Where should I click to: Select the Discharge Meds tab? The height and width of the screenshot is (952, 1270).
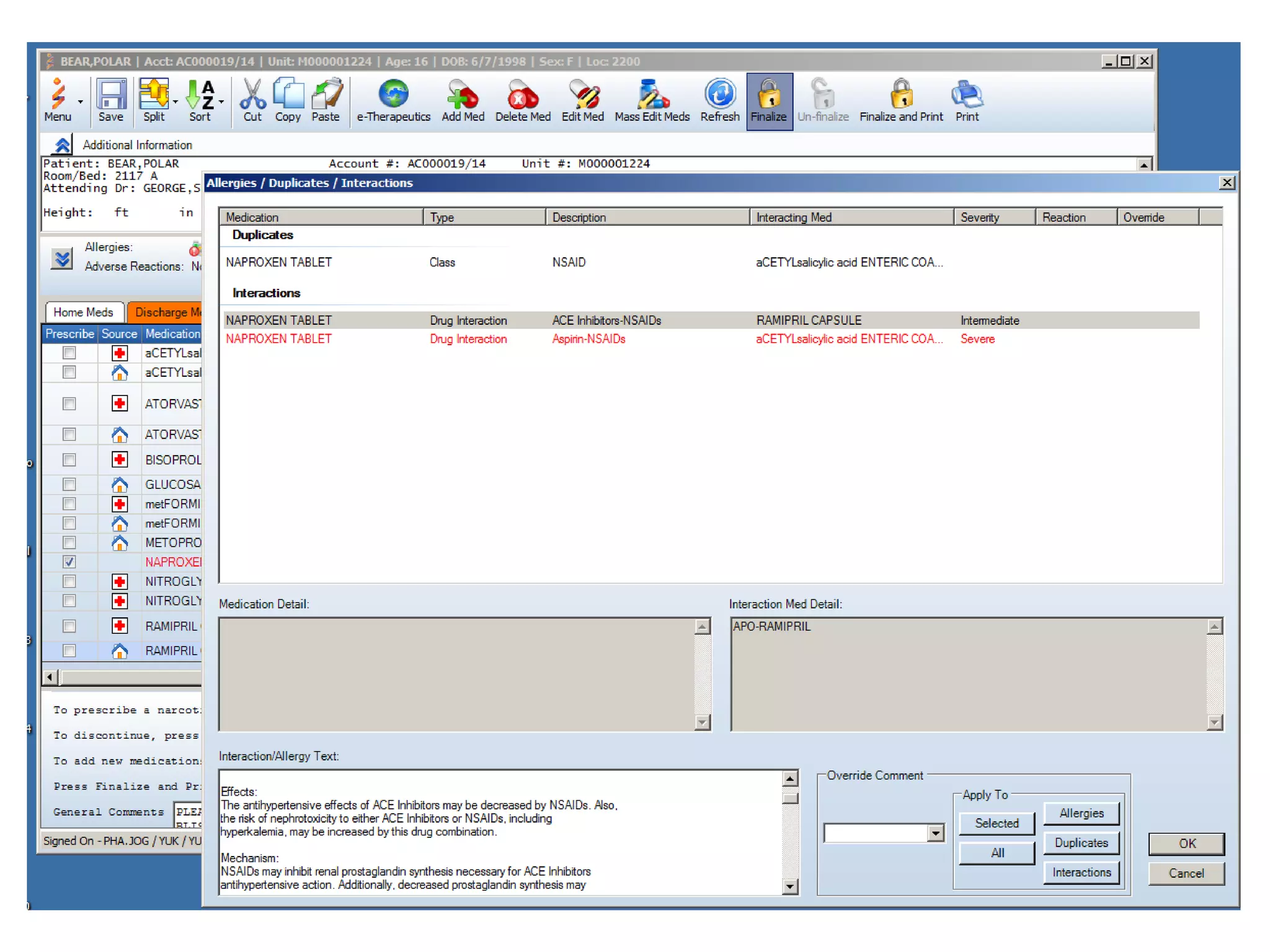click(x=166, y=312)
